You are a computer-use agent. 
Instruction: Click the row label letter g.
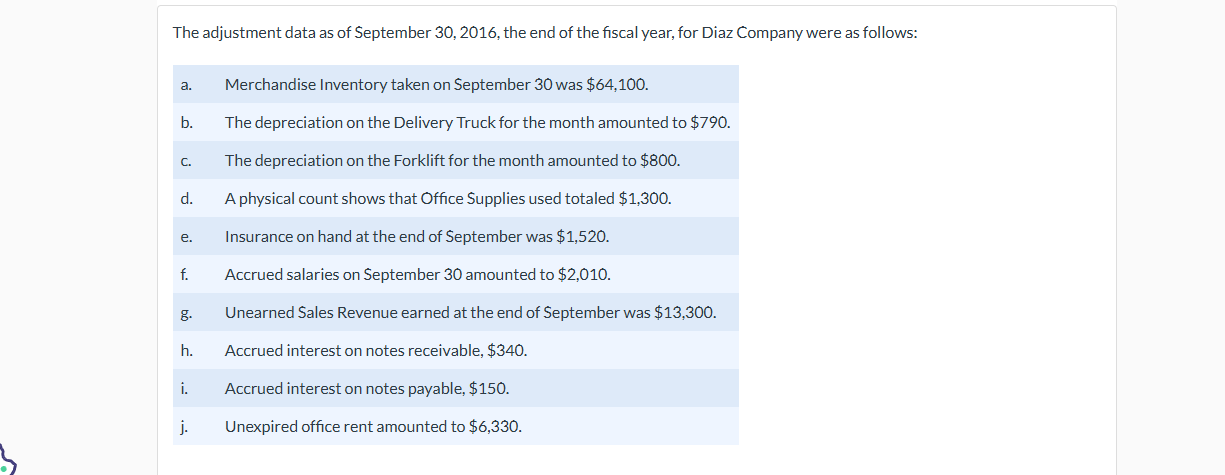tap(186, 313)
